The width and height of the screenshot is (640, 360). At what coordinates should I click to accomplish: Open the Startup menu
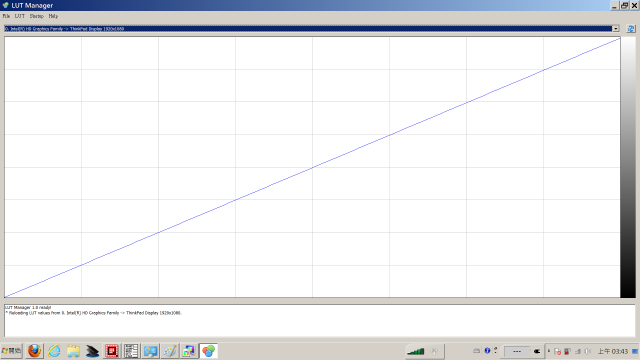point(36,16)
